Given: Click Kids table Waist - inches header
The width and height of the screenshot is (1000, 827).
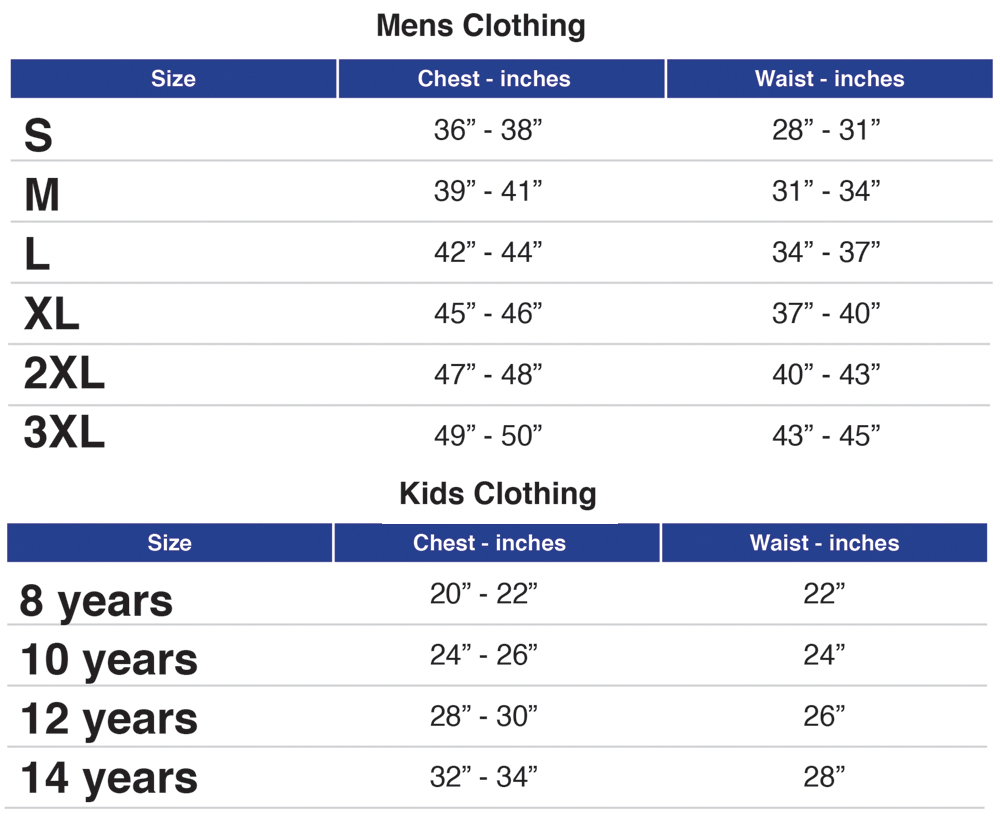Looking at the screenshot, I should coord(825,543).
